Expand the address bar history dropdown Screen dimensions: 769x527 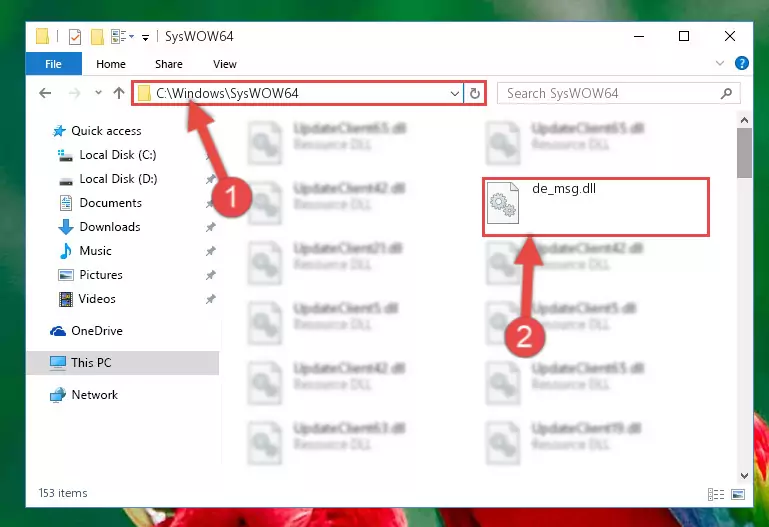(455, 93)
